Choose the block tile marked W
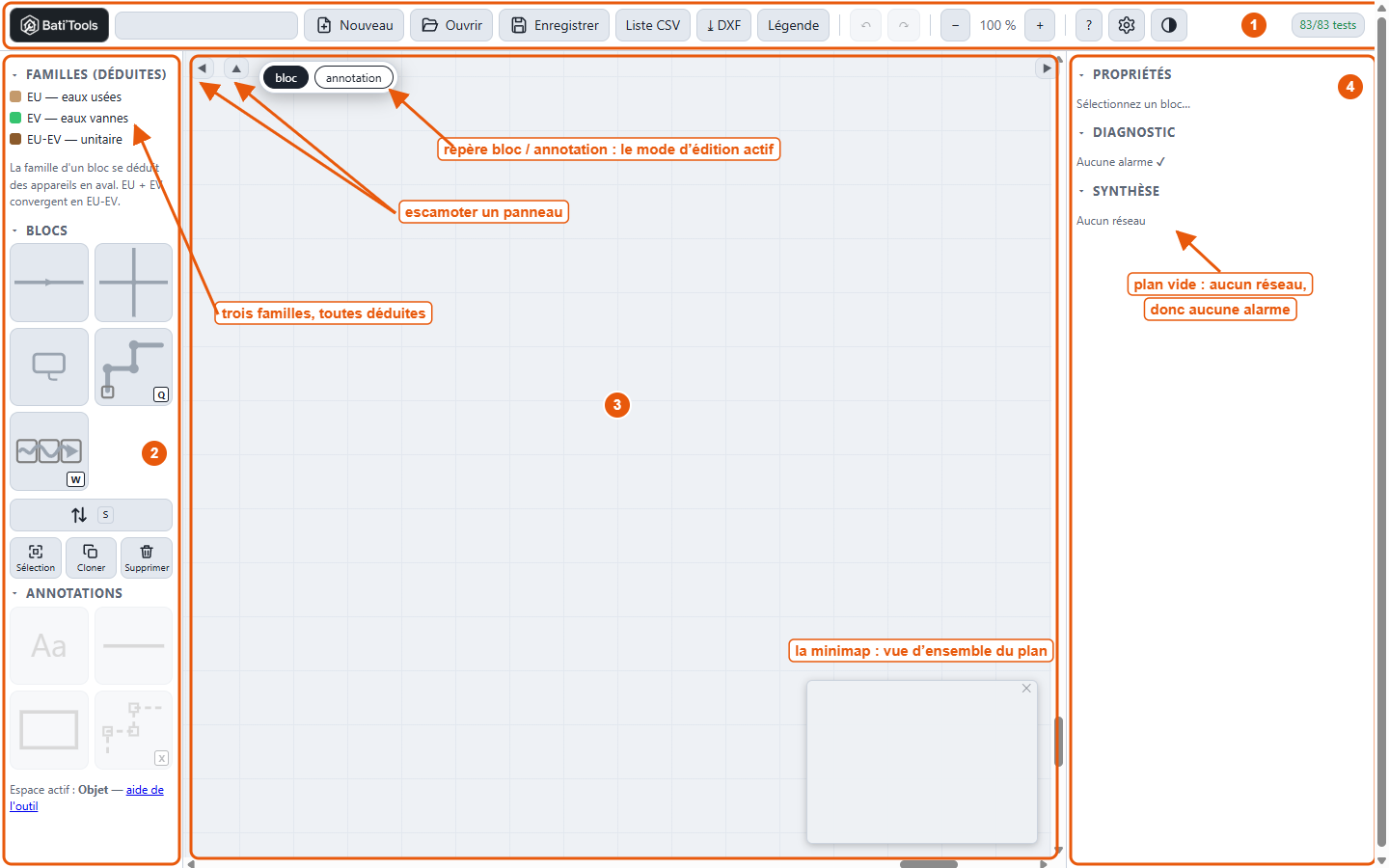 tap(49, 451)
